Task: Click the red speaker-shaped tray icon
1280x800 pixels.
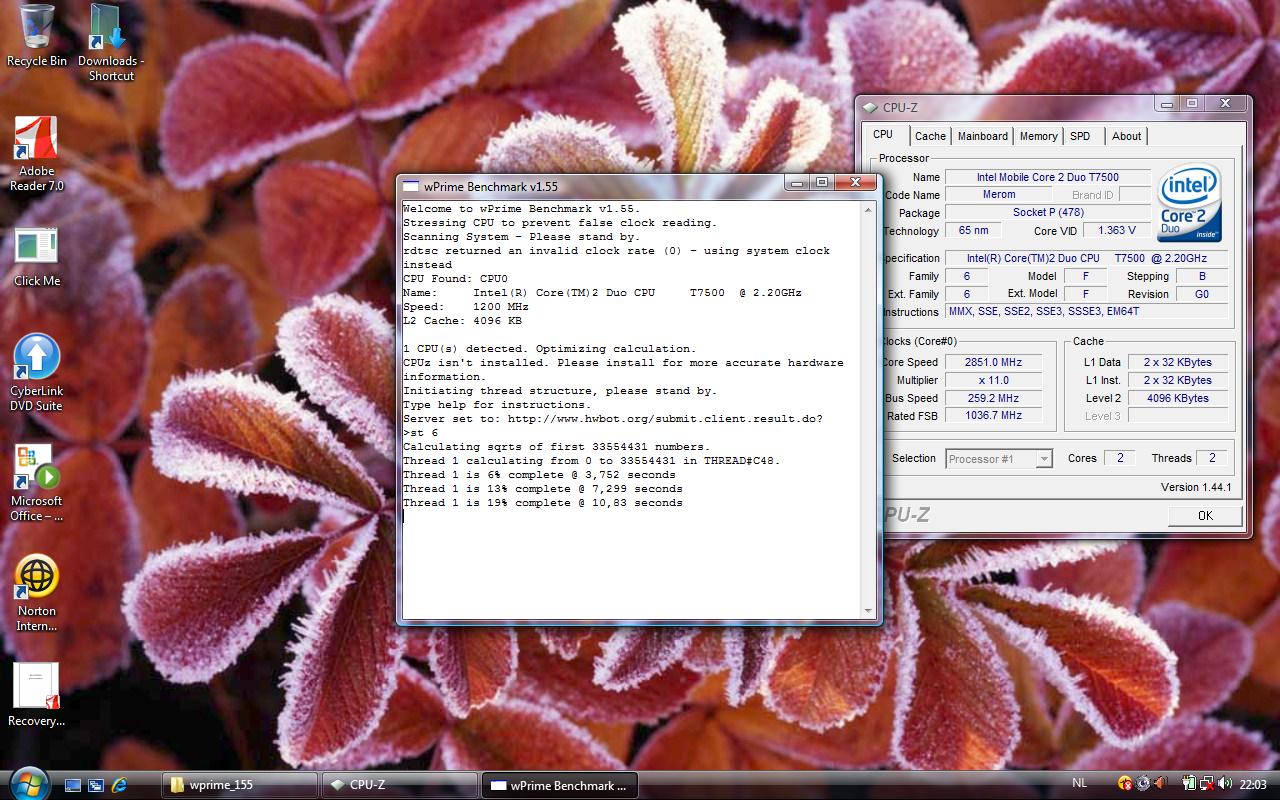Action: (x=1160, y=784)
